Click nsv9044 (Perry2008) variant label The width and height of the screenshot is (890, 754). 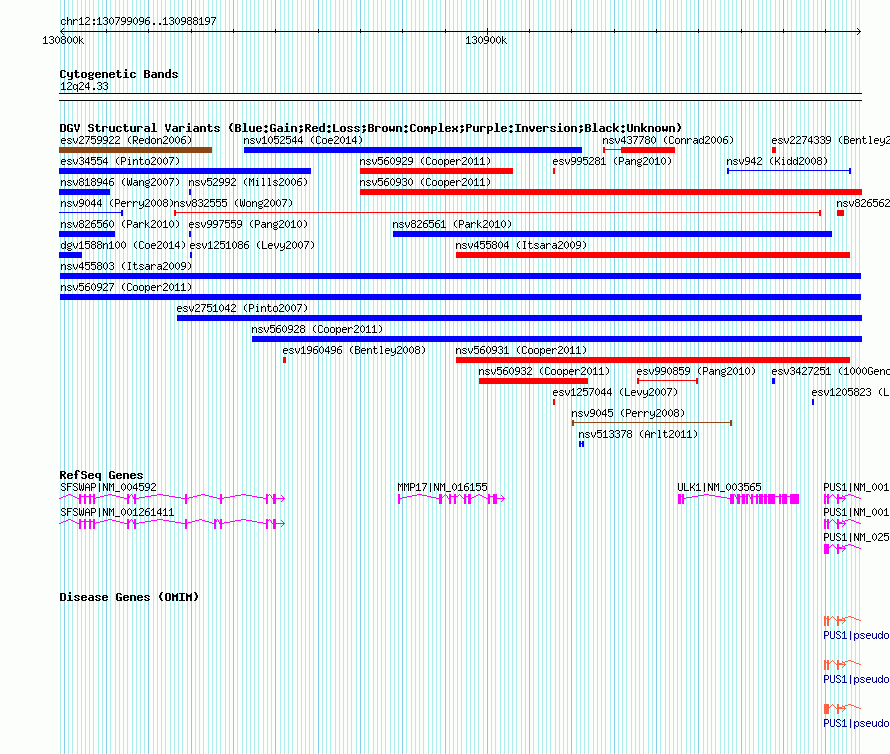[x=116, y=203]
